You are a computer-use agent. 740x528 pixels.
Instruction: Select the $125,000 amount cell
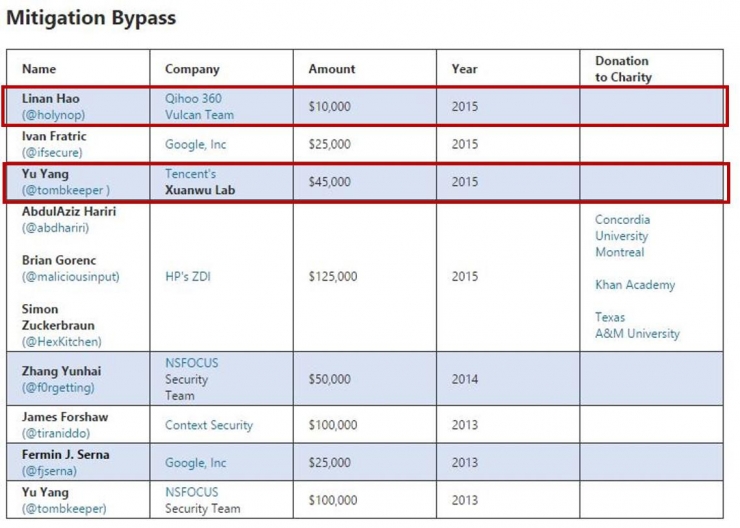tap(332, 276)
